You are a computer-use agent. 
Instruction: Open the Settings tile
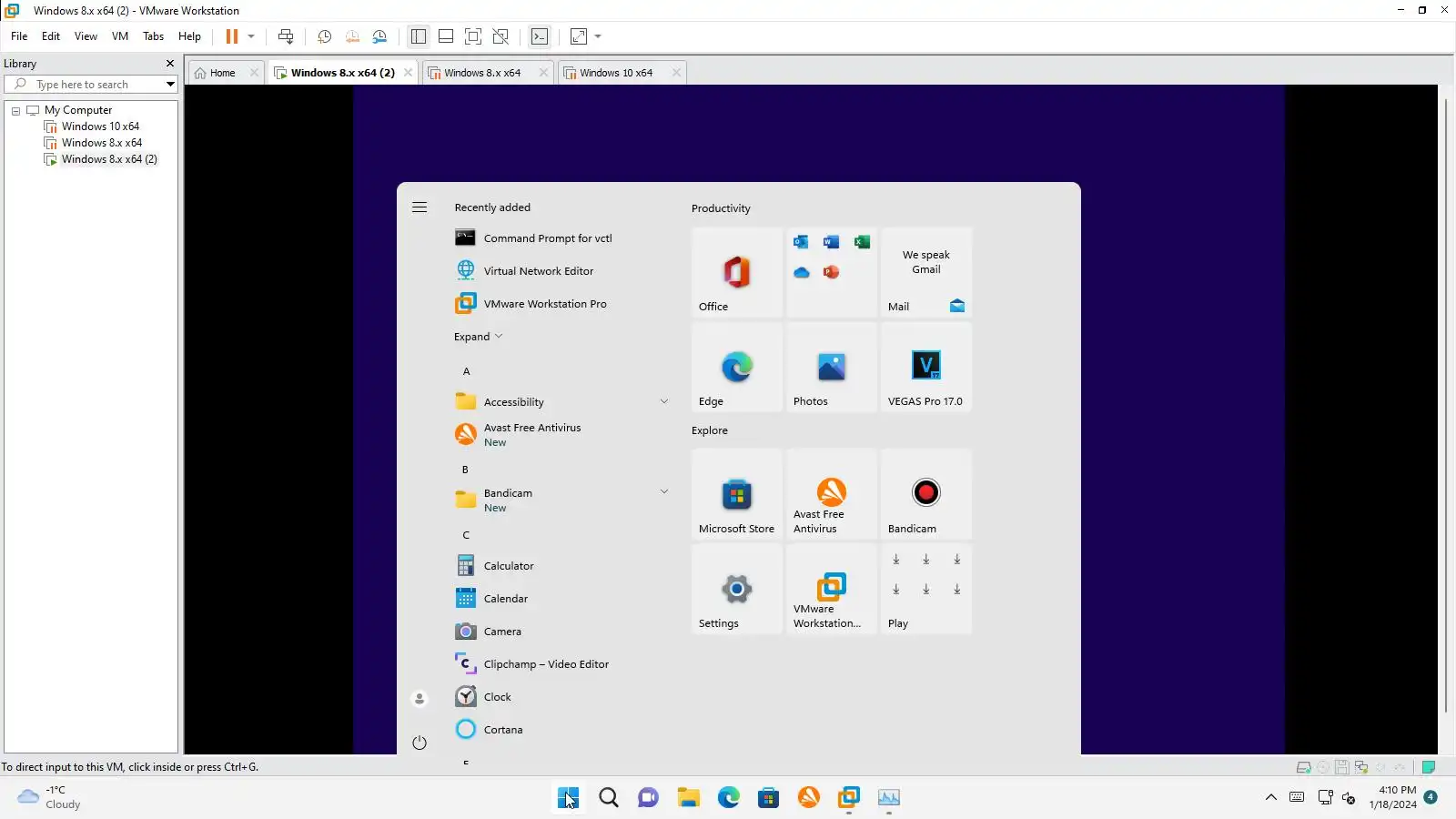tap(737, 589)
